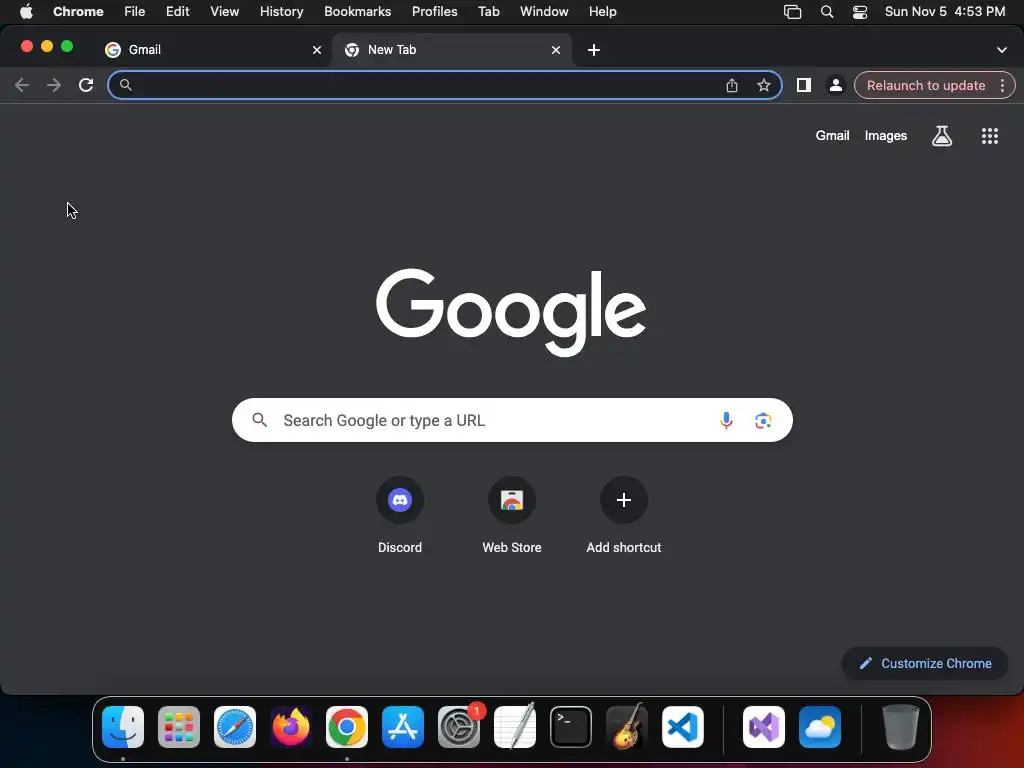Viewport: 1024px width, 768px height.
Task: Expand the tab search chevron
Action: (1001, 50)
